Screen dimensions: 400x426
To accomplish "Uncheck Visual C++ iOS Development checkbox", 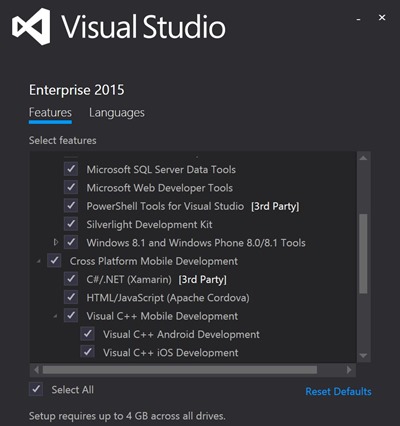I will coord(88,352).
